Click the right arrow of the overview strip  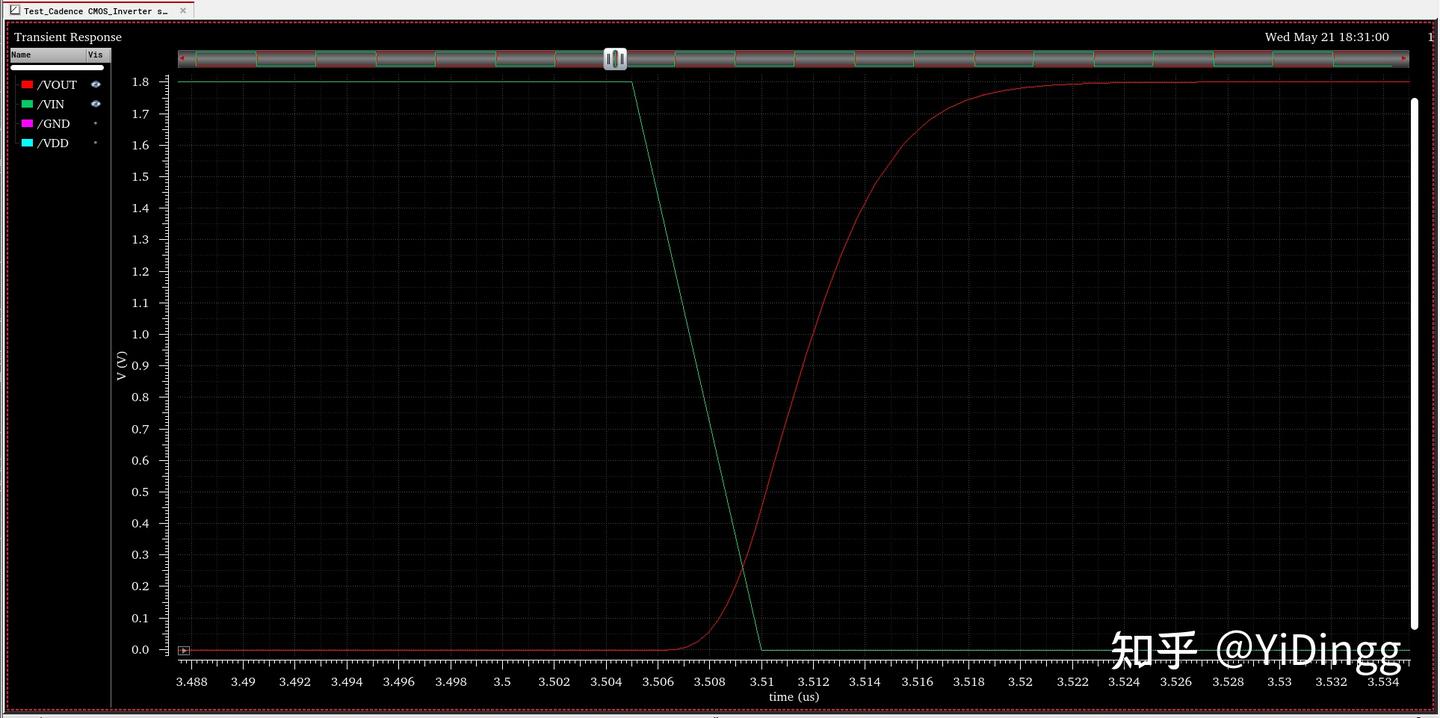[1404, 59]
